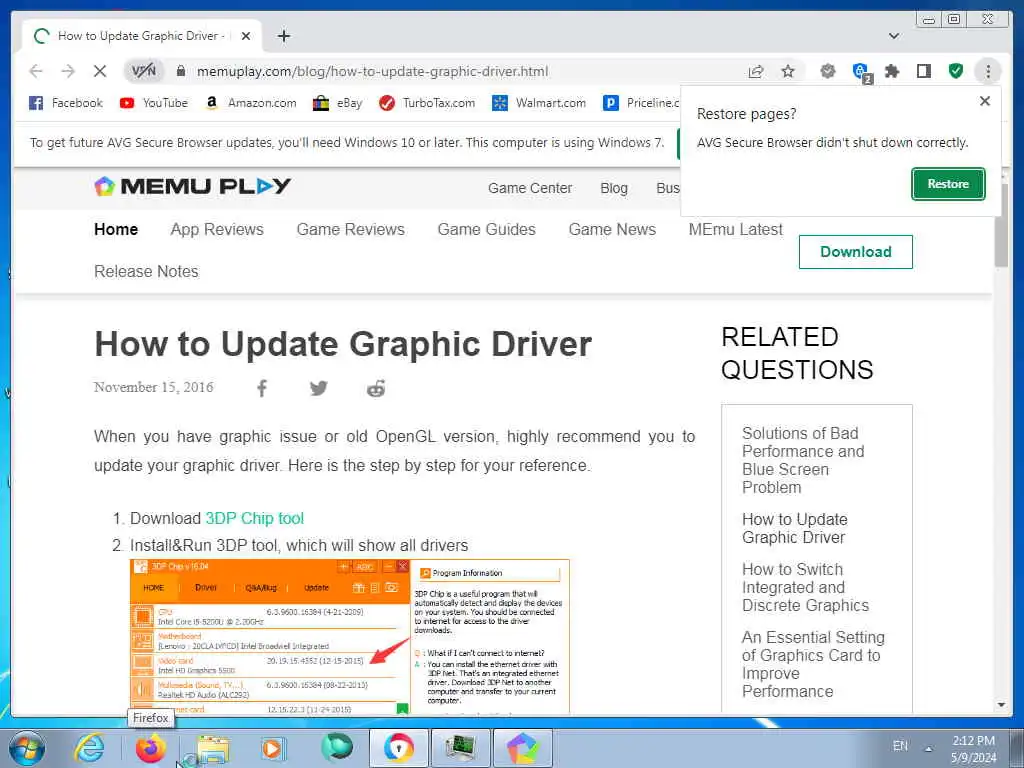Click the padlock site info icon
Screen dimensions: 1024x768
click(x=181, y=71)
